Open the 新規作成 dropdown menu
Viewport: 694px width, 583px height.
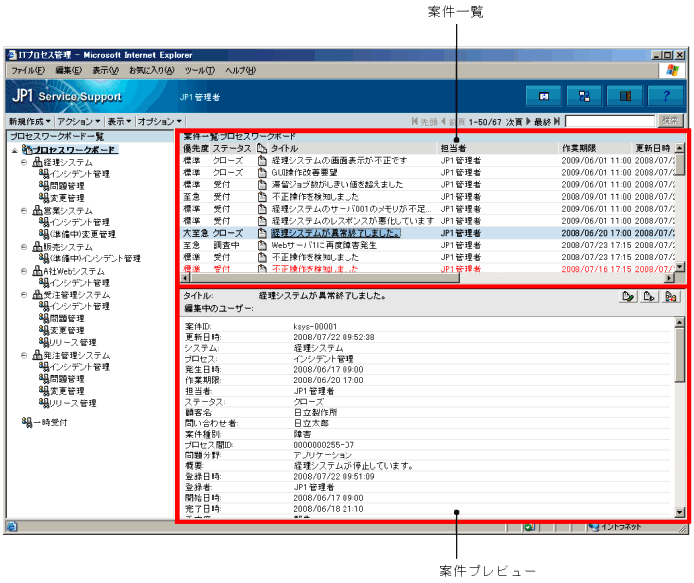point(30,121)
